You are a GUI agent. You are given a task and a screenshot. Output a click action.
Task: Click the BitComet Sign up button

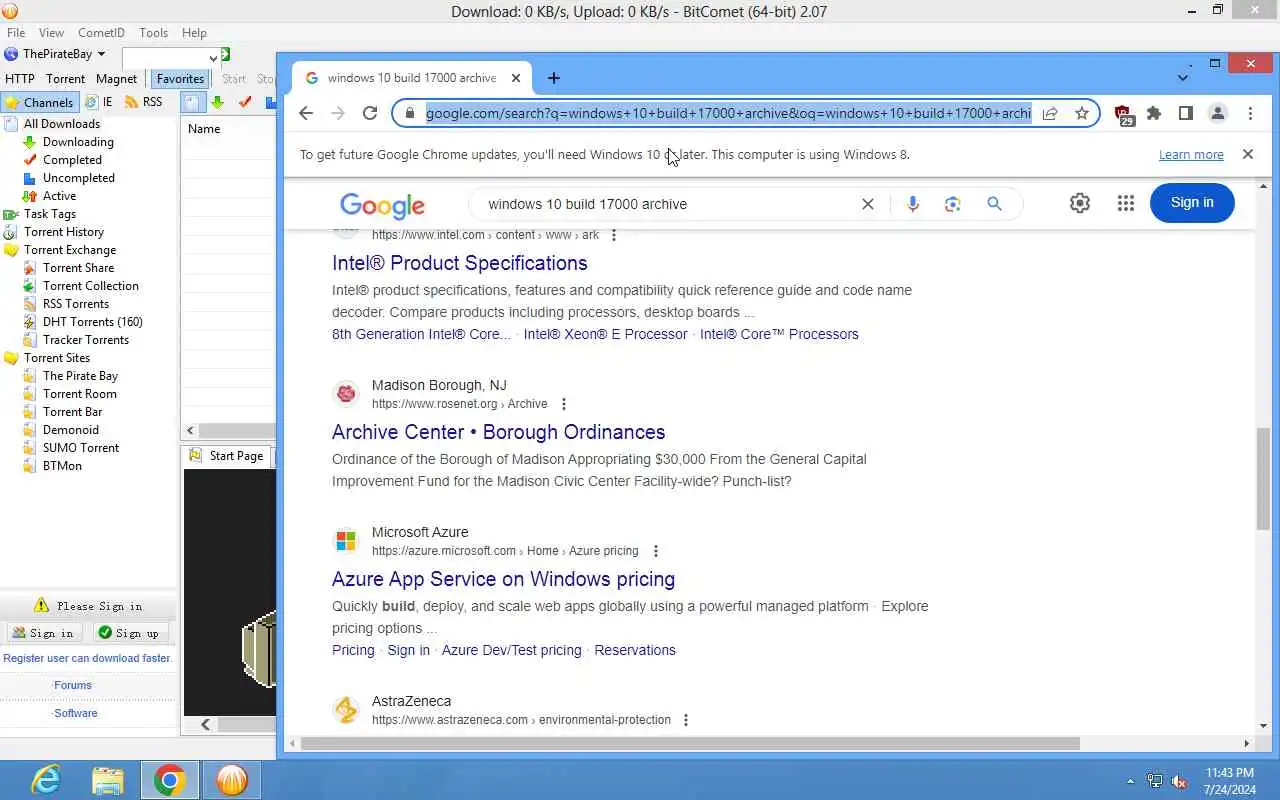(129, 633)
